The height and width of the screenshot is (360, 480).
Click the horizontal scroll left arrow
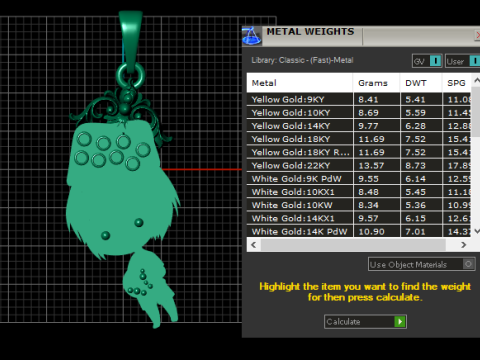254,245
